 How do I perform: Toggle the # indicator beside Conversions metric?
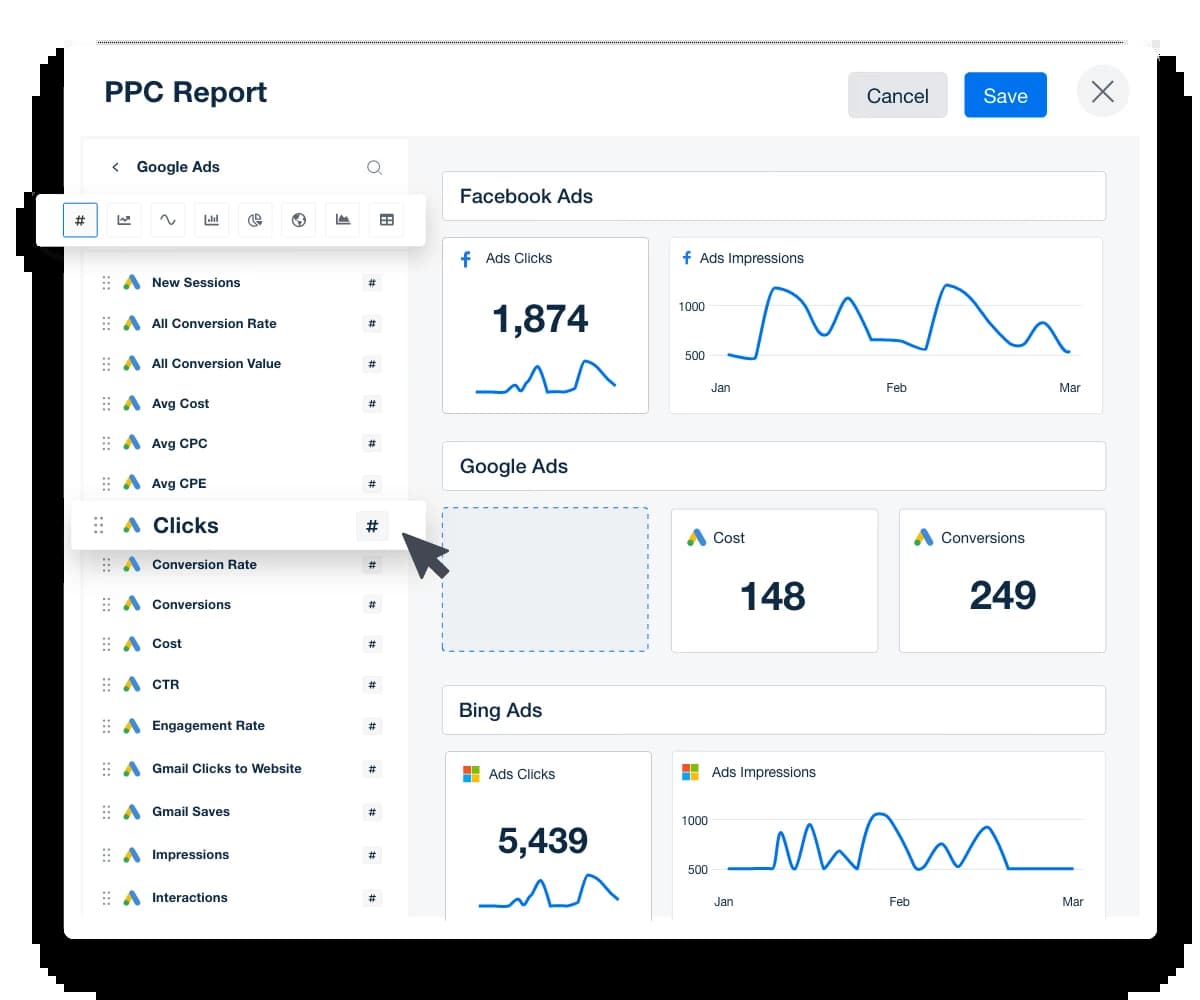point(372,604)
